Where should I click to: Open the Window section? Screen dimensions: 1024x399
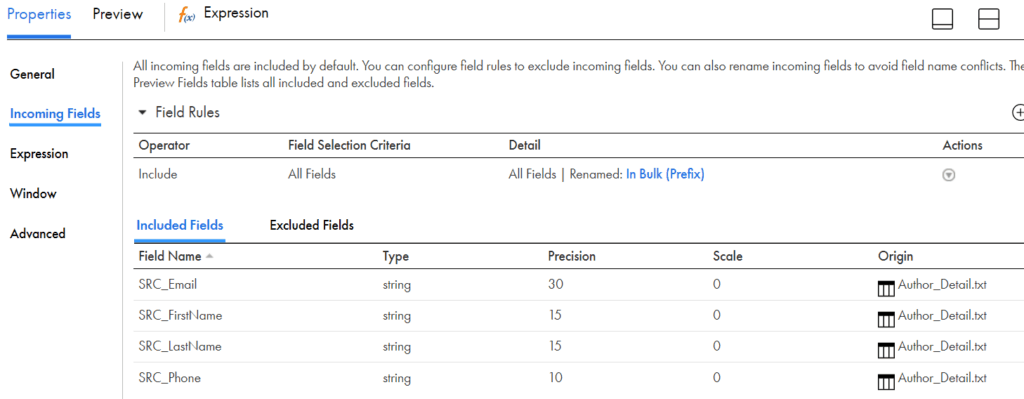click(x=33, y=194)
